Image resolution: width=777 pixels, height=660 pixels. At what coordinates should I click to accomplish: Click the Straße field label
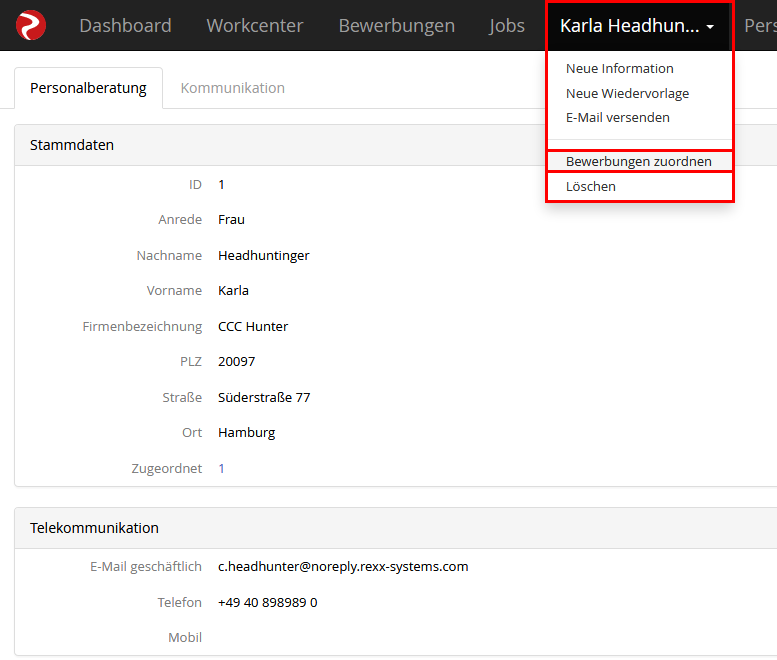[182, 397]
